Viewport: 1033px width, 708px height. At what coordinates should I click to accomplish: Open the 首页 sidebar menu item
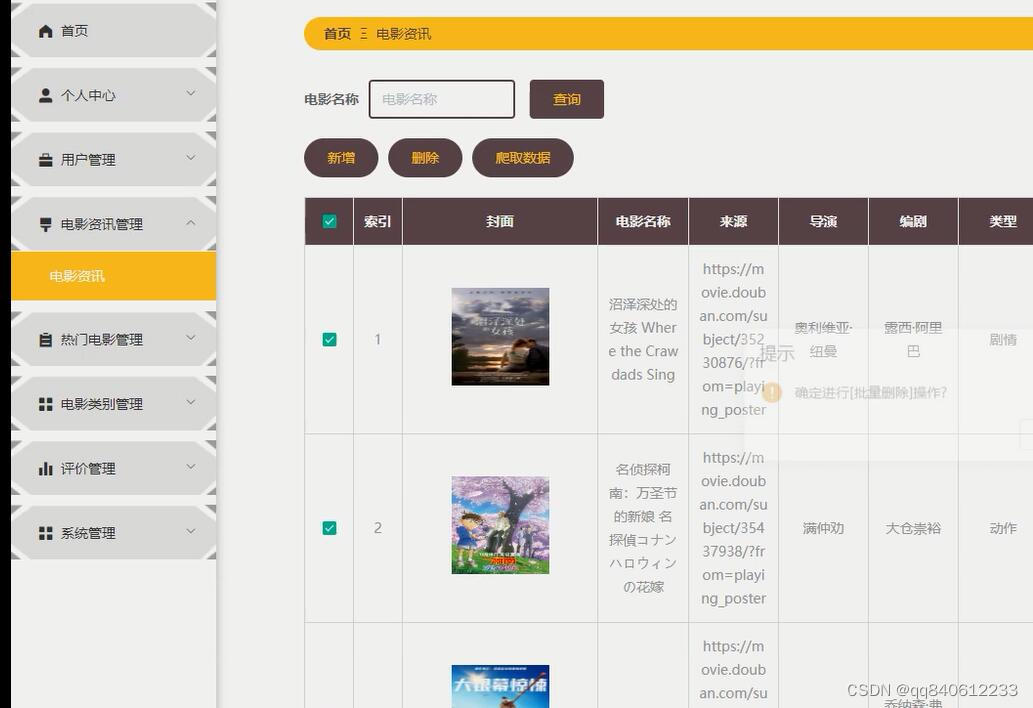(113, 31)
